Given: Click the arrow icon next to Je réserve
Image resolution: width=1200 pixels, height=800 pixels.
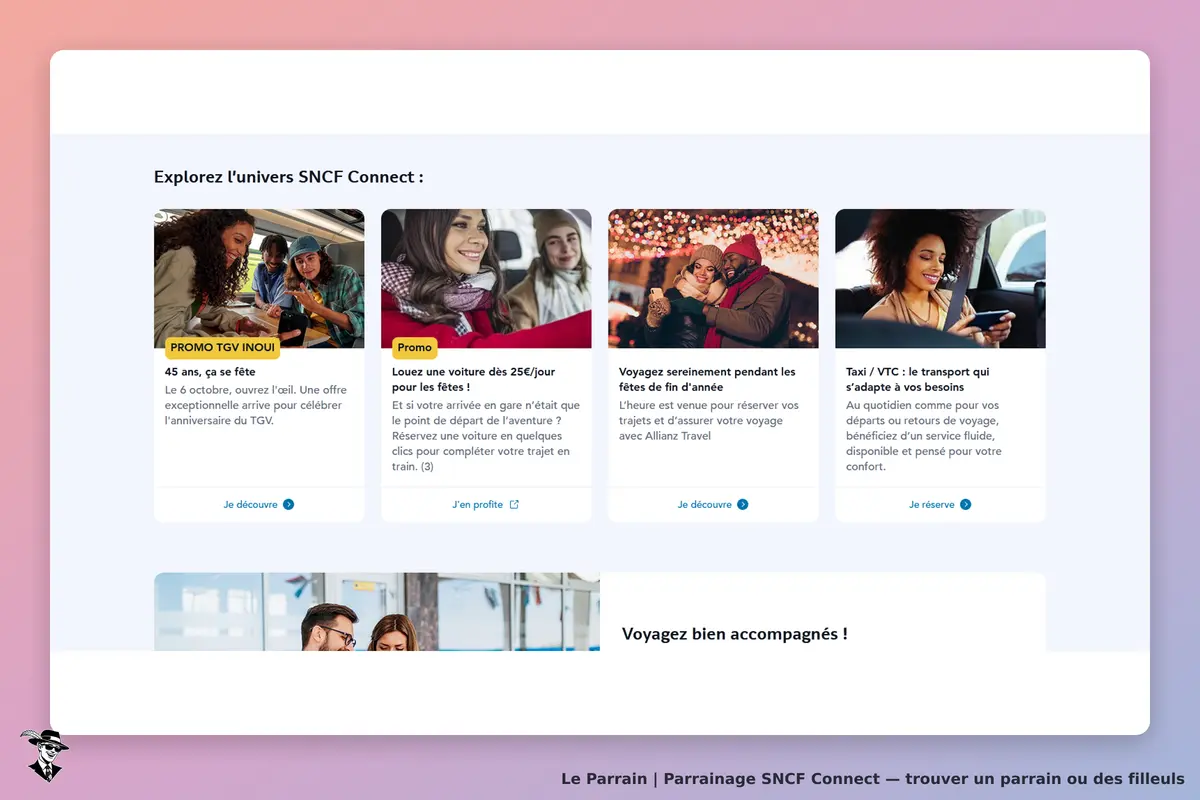Looking at the screenshot, I should tap(965, 505).
